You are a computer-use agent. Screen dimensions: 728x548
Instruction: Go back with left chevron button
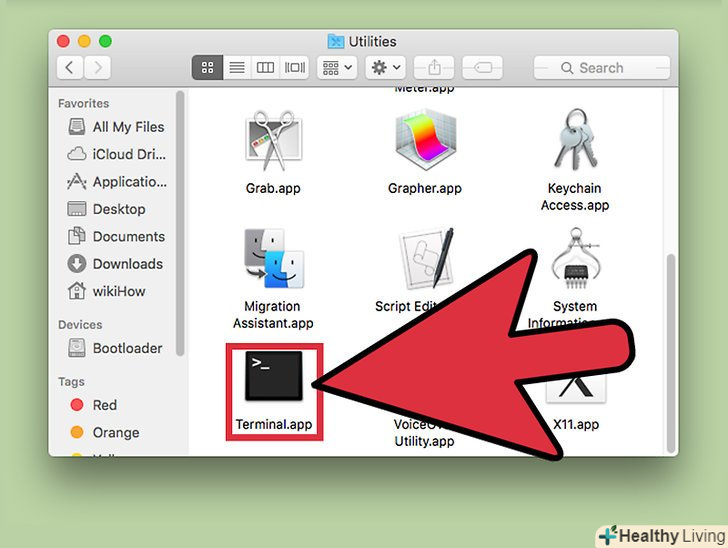click(x=70, y=68)
